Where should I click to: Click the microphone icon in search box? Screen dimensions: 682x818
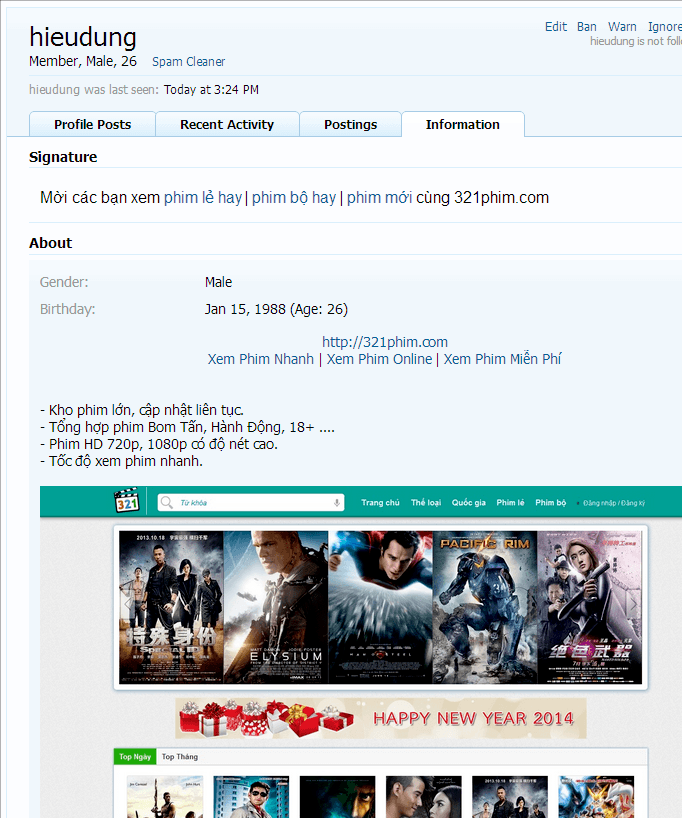tap(337, 503)
